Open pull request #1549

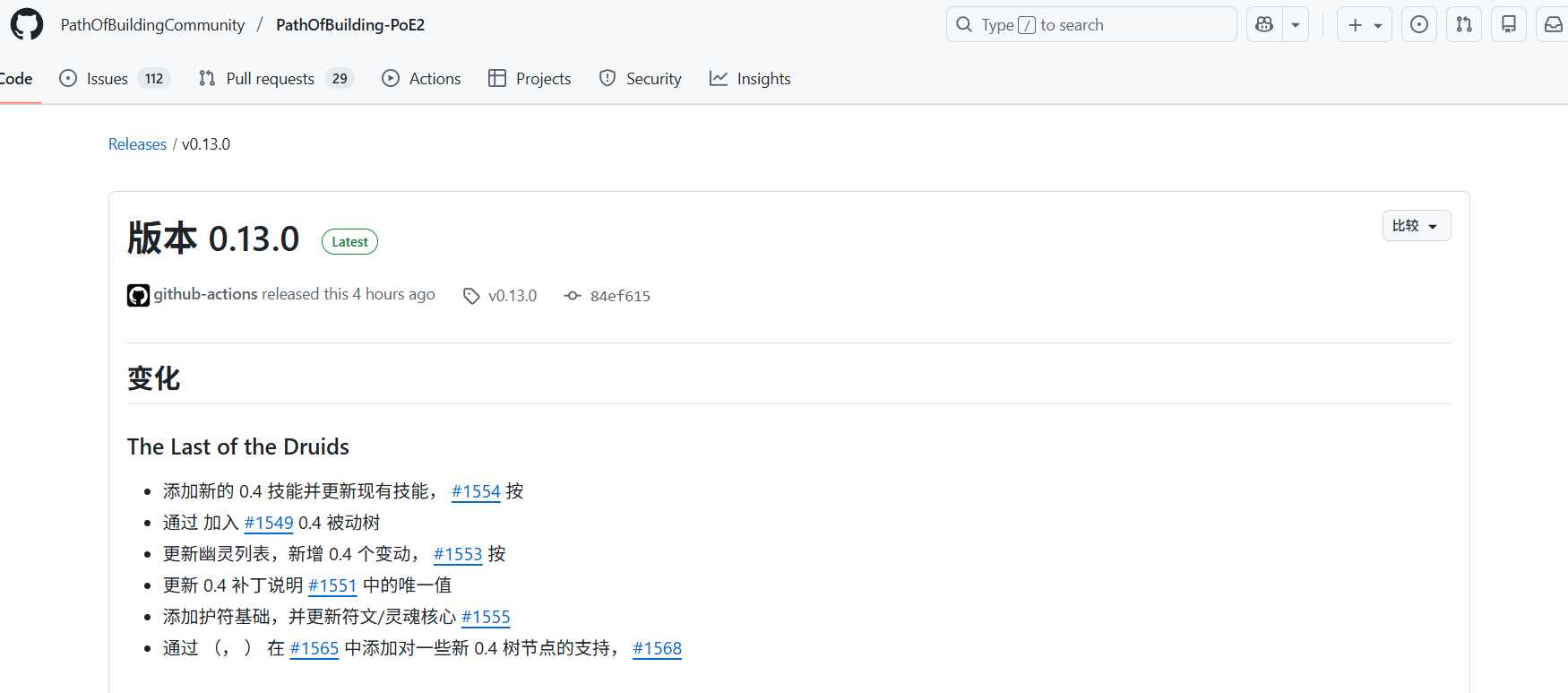[x=269, y=523]
